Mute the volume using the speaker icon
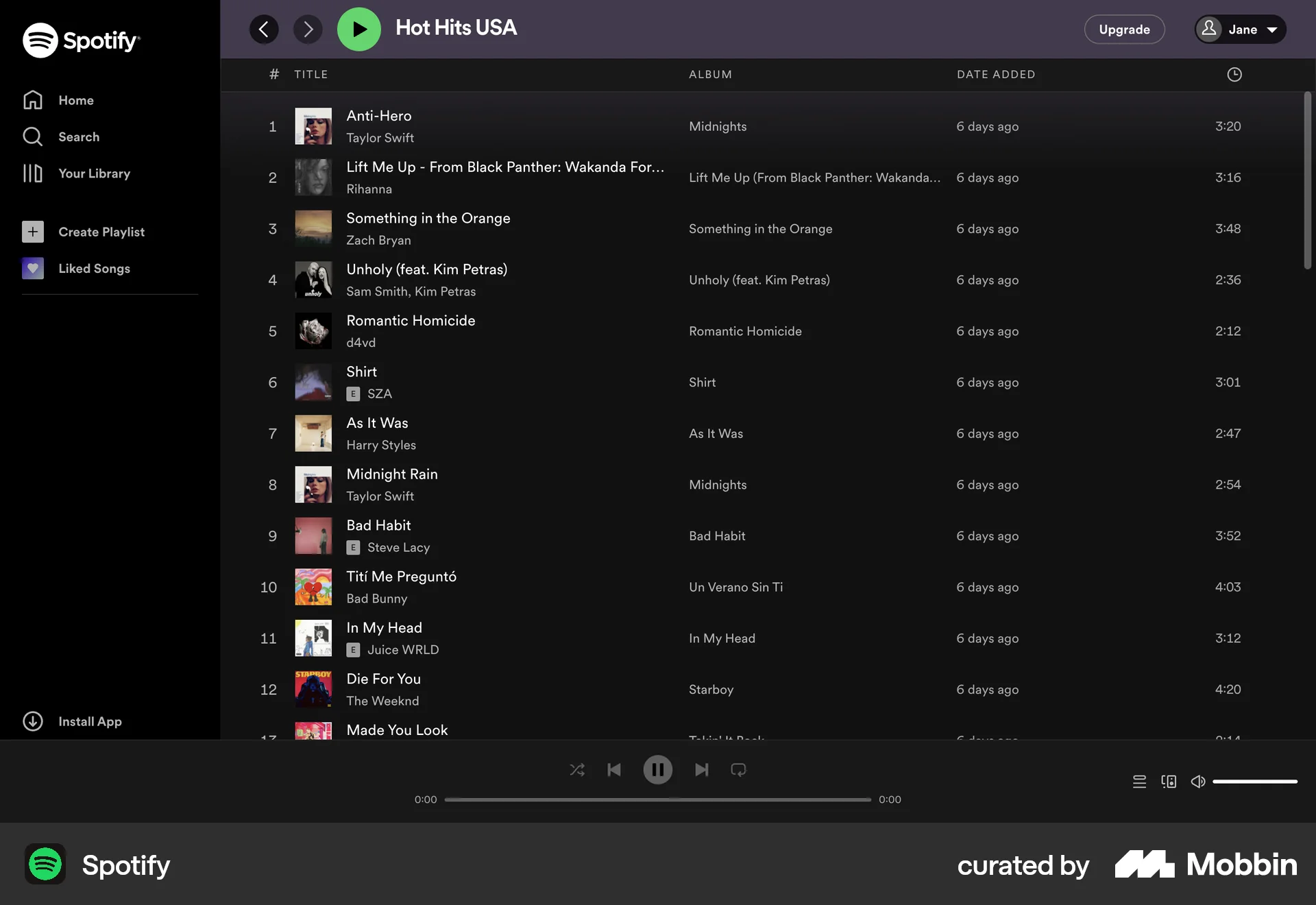The height and width of the screenshot is (905, 1316). pyautogui.click(x=1198, y=781)
